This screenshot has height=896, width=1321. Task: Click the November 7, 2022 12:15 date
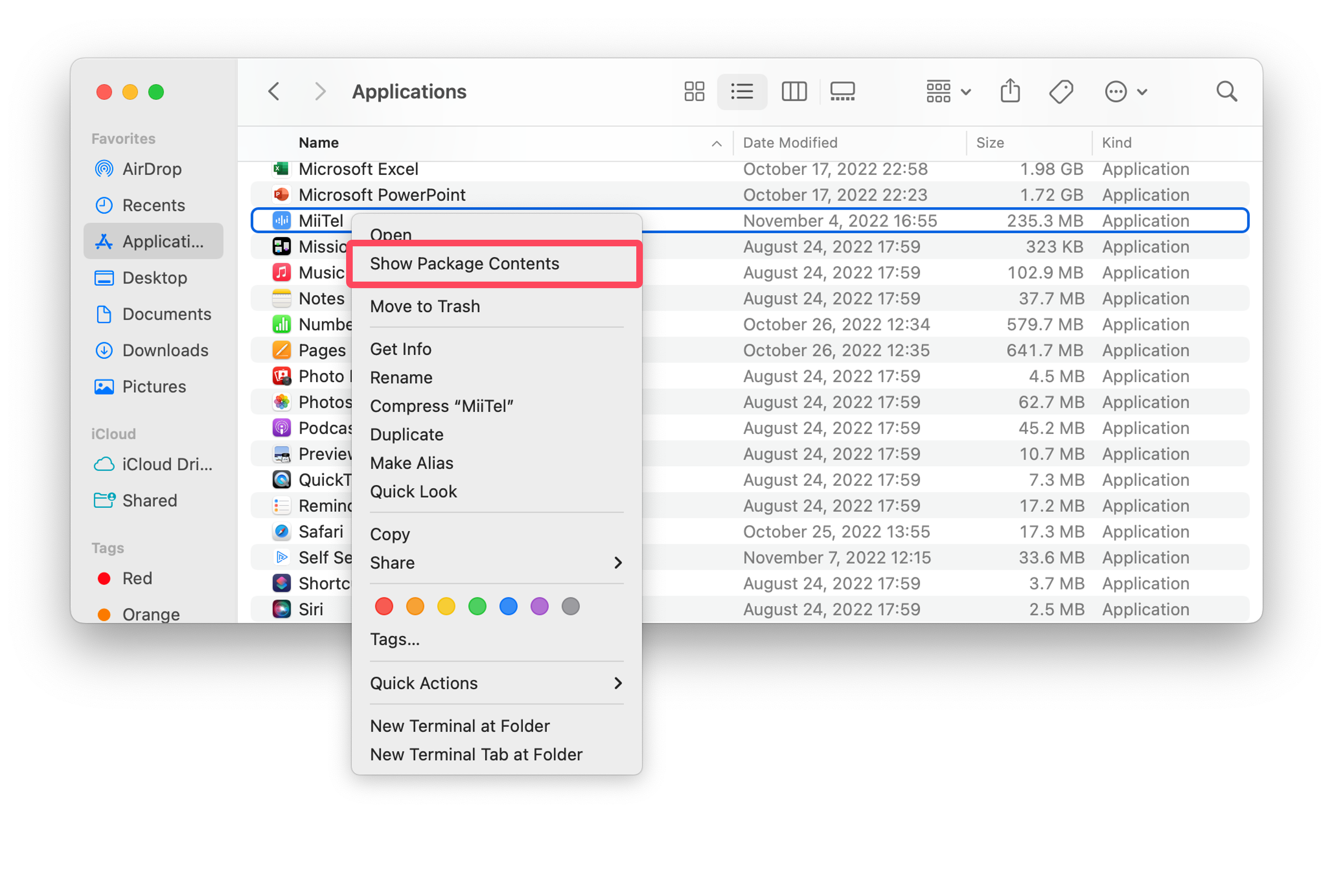837,558
